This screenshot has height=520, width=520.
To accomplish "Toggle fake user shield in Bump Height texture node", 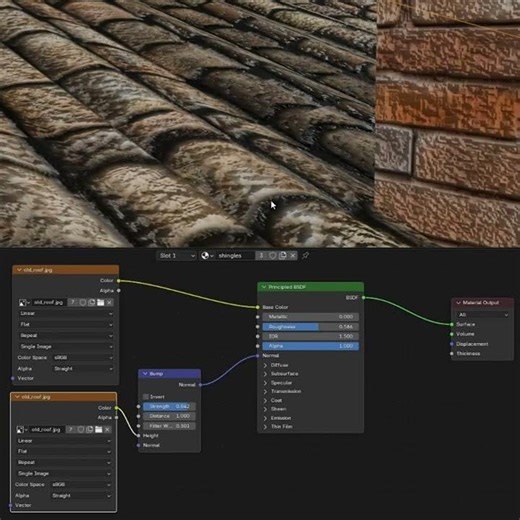I will pos(80,430).
